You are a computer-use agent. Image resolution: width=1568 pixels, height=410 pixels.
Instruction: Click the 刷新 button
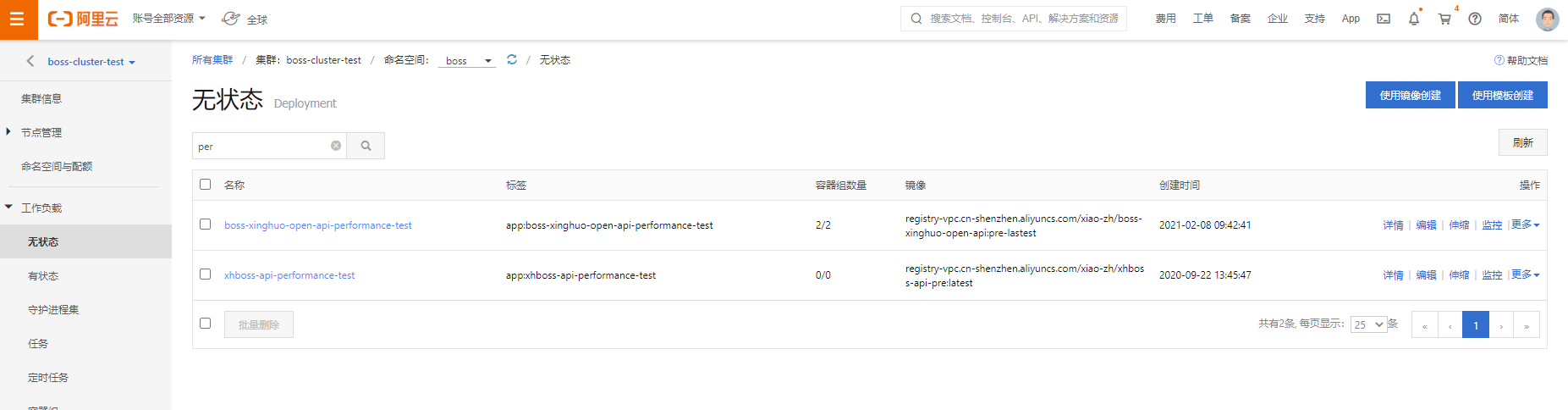1523,142
